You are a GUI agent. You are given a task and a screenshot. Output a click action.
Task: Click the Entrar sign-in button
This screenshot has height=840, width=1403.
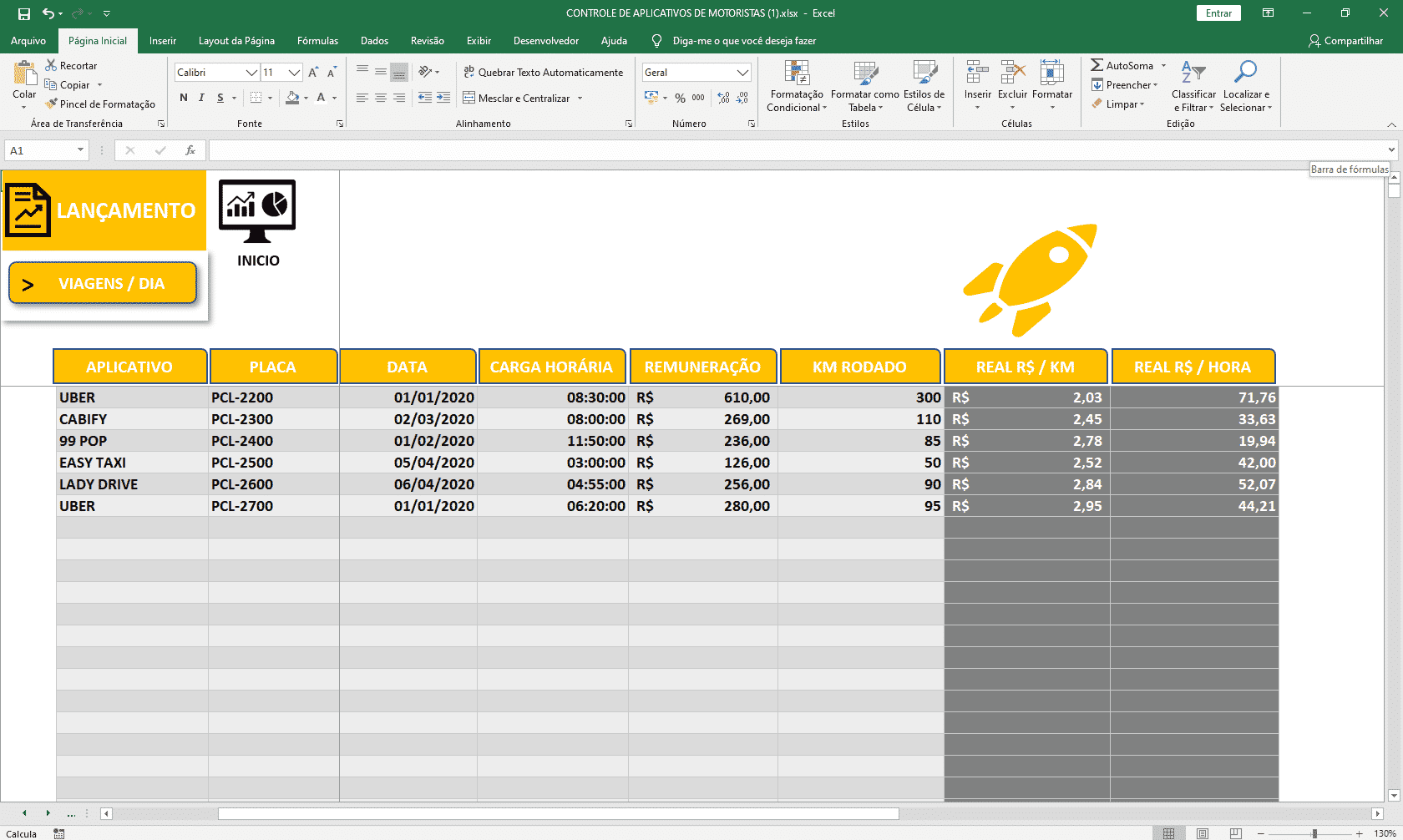1218,13
